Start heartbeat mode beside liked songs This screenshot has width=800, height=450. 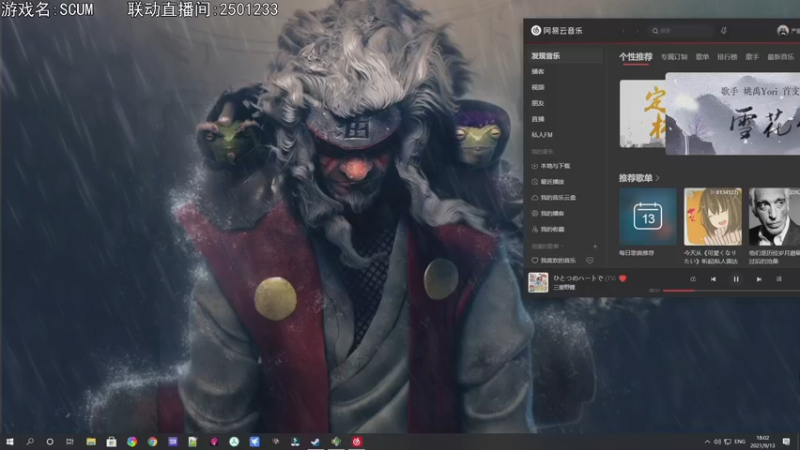(x=590, y=260)
